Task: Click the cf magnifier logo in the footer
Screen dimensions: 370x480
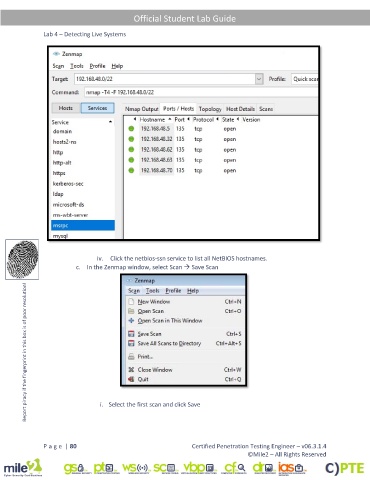Action: point(235,468)
